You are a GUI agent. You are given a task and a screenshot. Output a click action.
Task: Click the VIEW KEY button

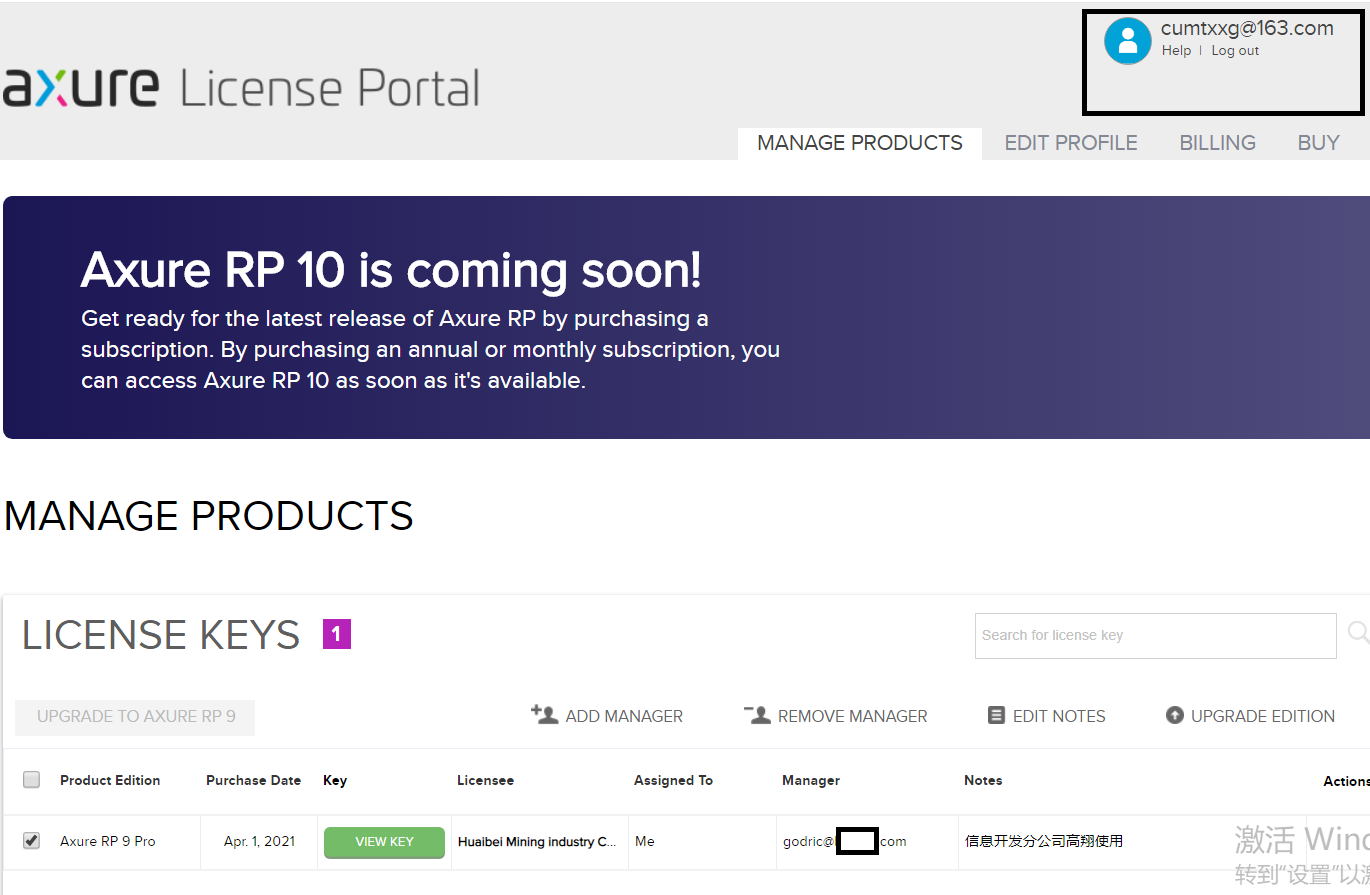(384, 843)
